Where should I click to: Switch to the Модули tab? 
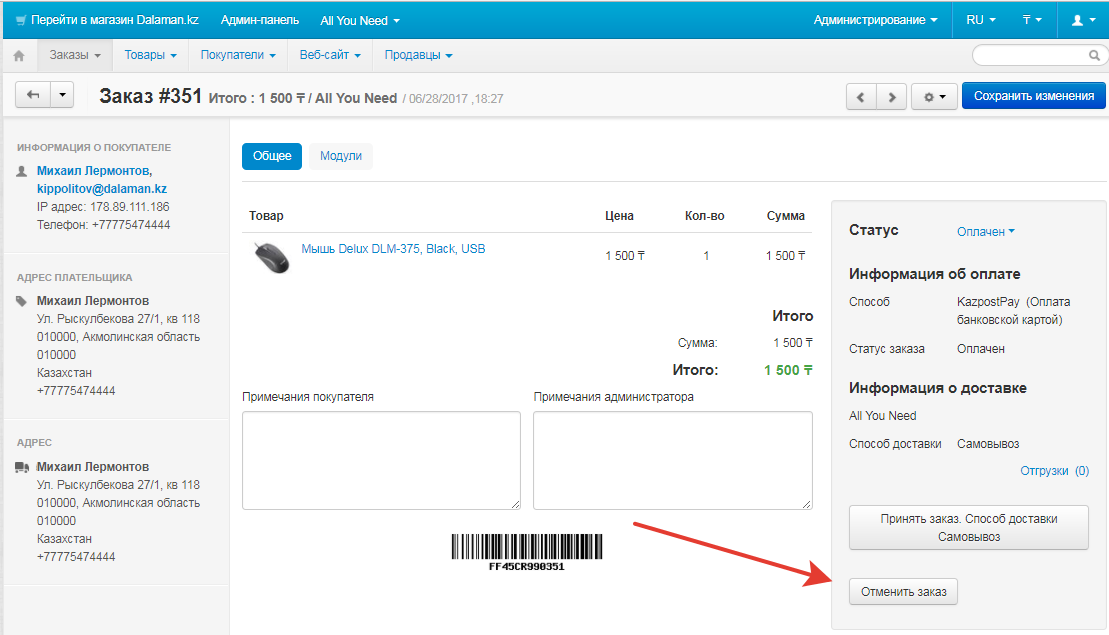(x=341, y=156)
